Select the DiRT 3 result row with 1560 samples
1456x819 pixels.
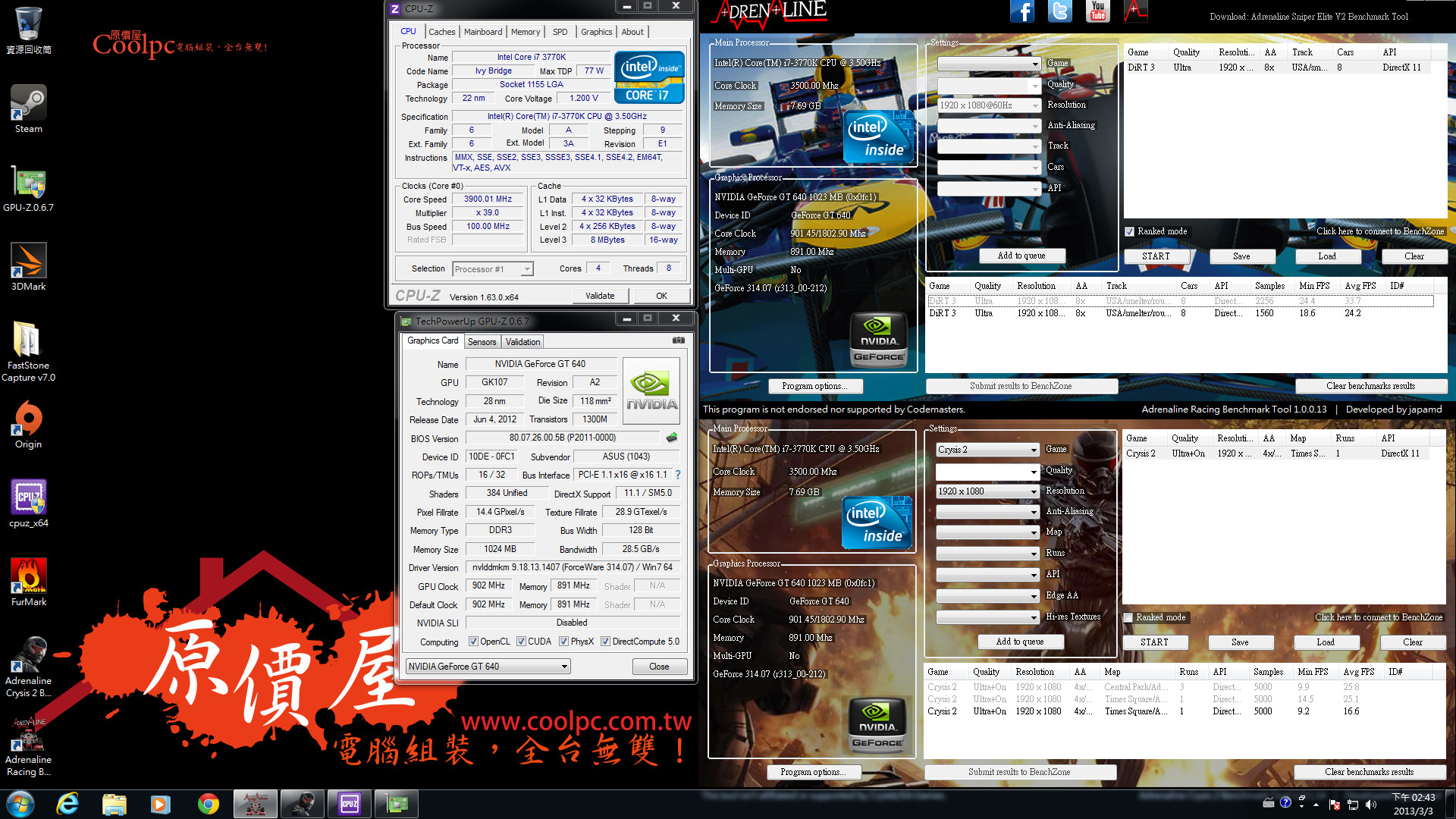click(1181, 313)
